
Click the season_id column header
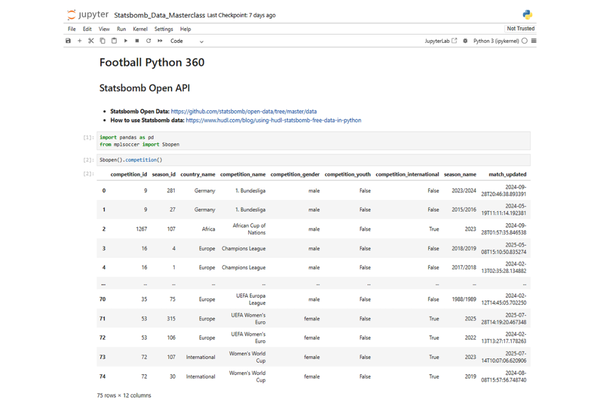pyautogui.click(x=164, y=175)
